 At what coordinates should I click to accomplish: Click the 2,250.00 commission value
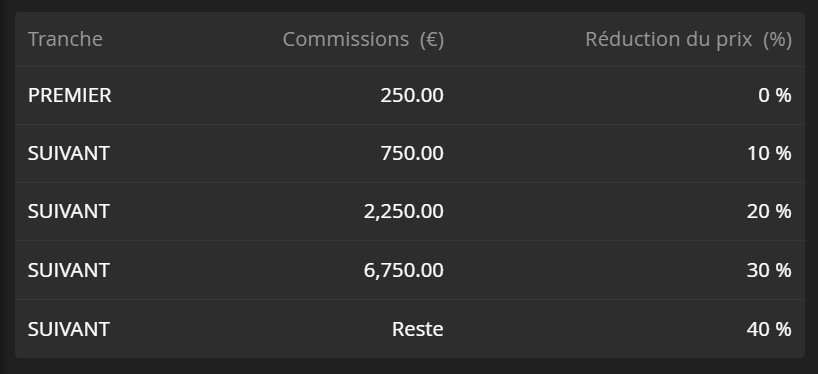pyautogui.click(x=404, y=211)
